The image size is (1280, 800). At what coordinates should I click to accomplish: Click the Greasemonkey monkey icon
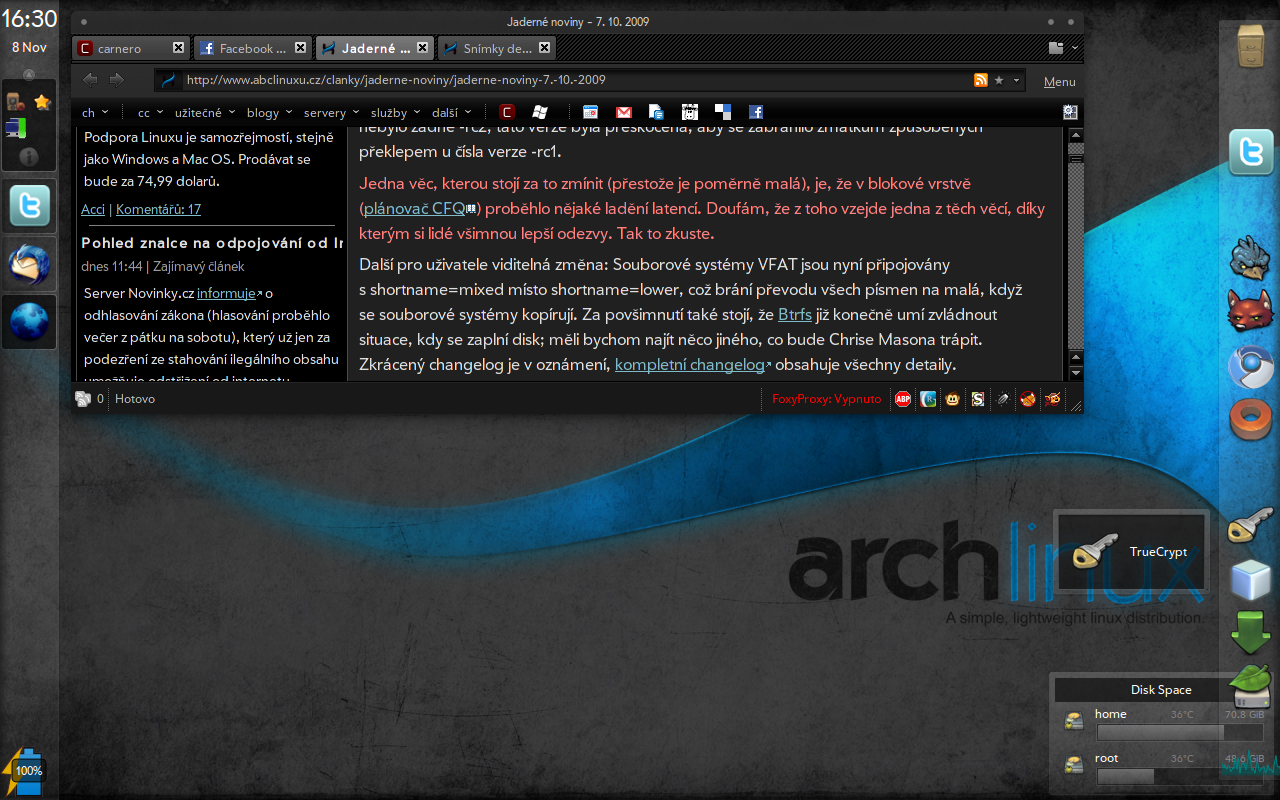[x=953, y=399]
